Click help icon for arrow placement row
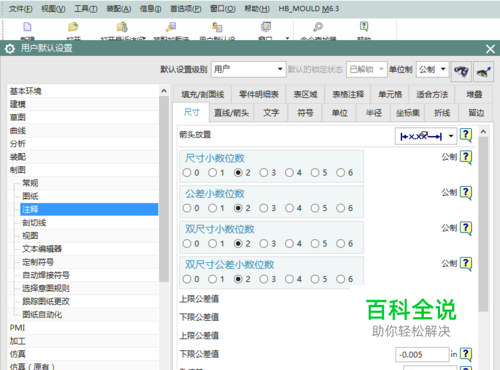Image resolution: width=500 pixels, height=370 pixels. pyautogui.click(x=466, y=135)
